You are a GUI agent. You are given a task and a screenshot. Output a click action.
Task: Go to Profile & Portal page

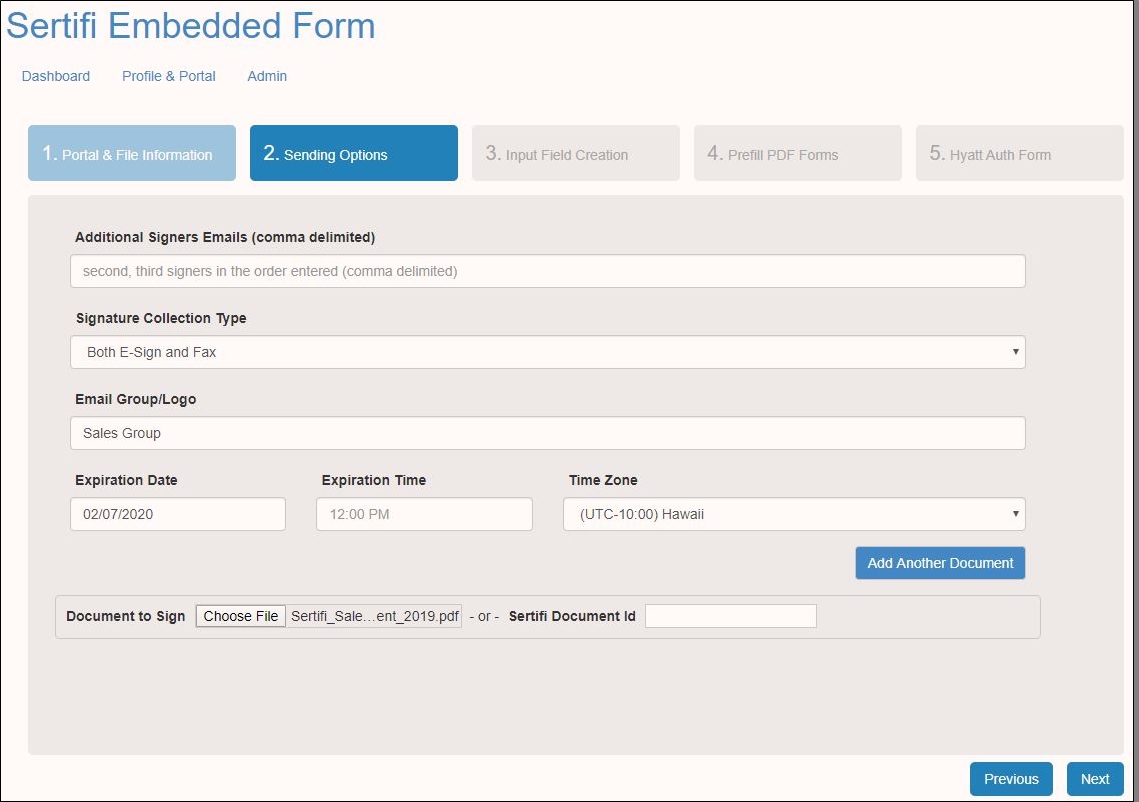tap(169, 76)
